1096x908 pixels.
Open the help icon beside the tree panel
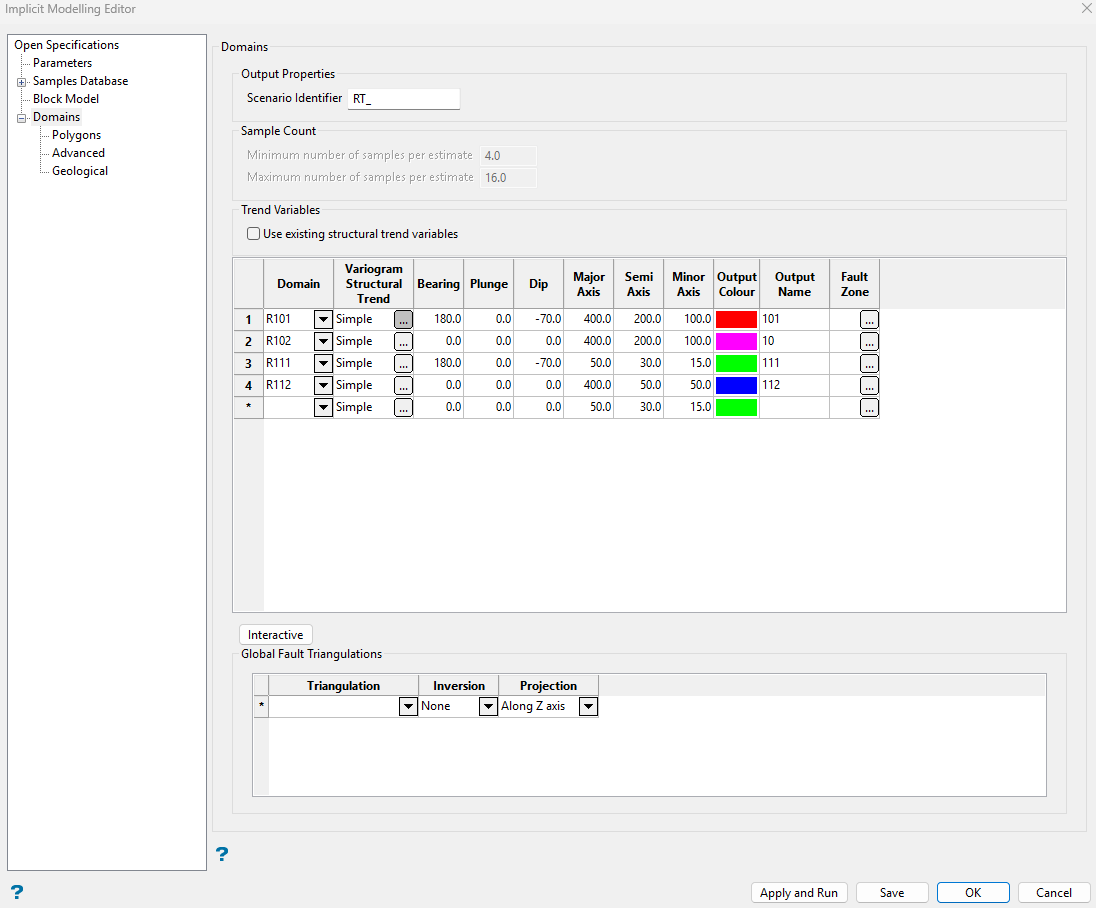[17, 892]
